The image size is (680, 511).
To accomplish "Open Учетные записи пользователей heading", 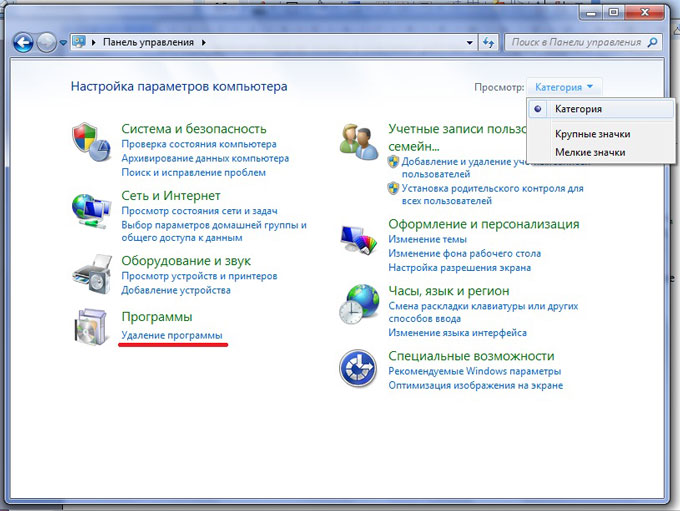I will [457, 137].
